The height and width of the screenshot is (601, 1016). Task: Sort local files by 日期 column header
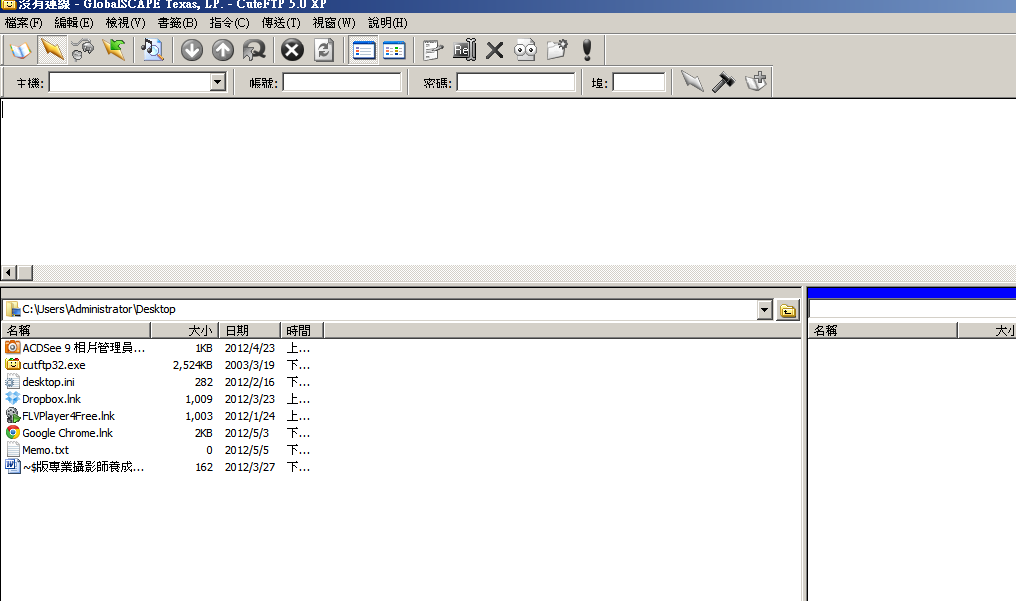pyautogui.click(x=249, y=331)
